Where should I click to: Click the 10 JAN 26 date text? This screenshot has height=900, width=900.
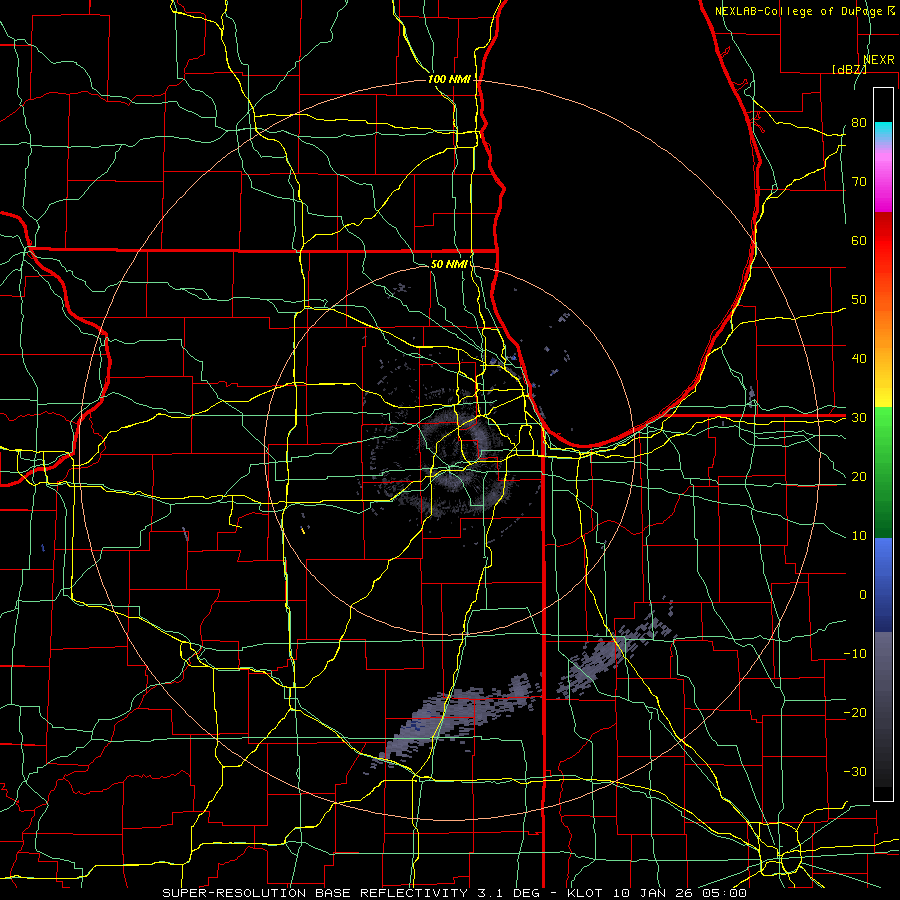651,893
